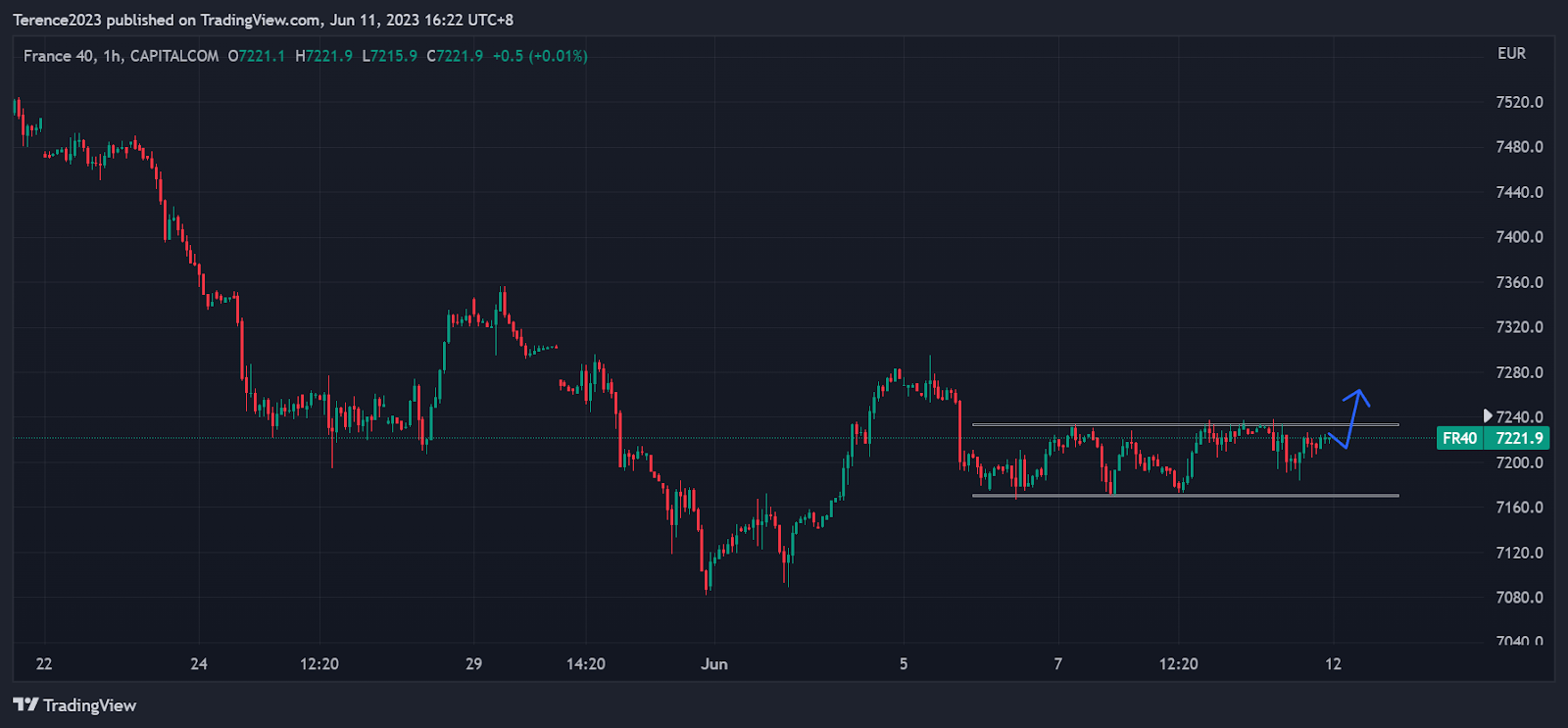Click the 7120.0 price axis label
Viewport: 1568px width, 728px height.
(1519, 553)
